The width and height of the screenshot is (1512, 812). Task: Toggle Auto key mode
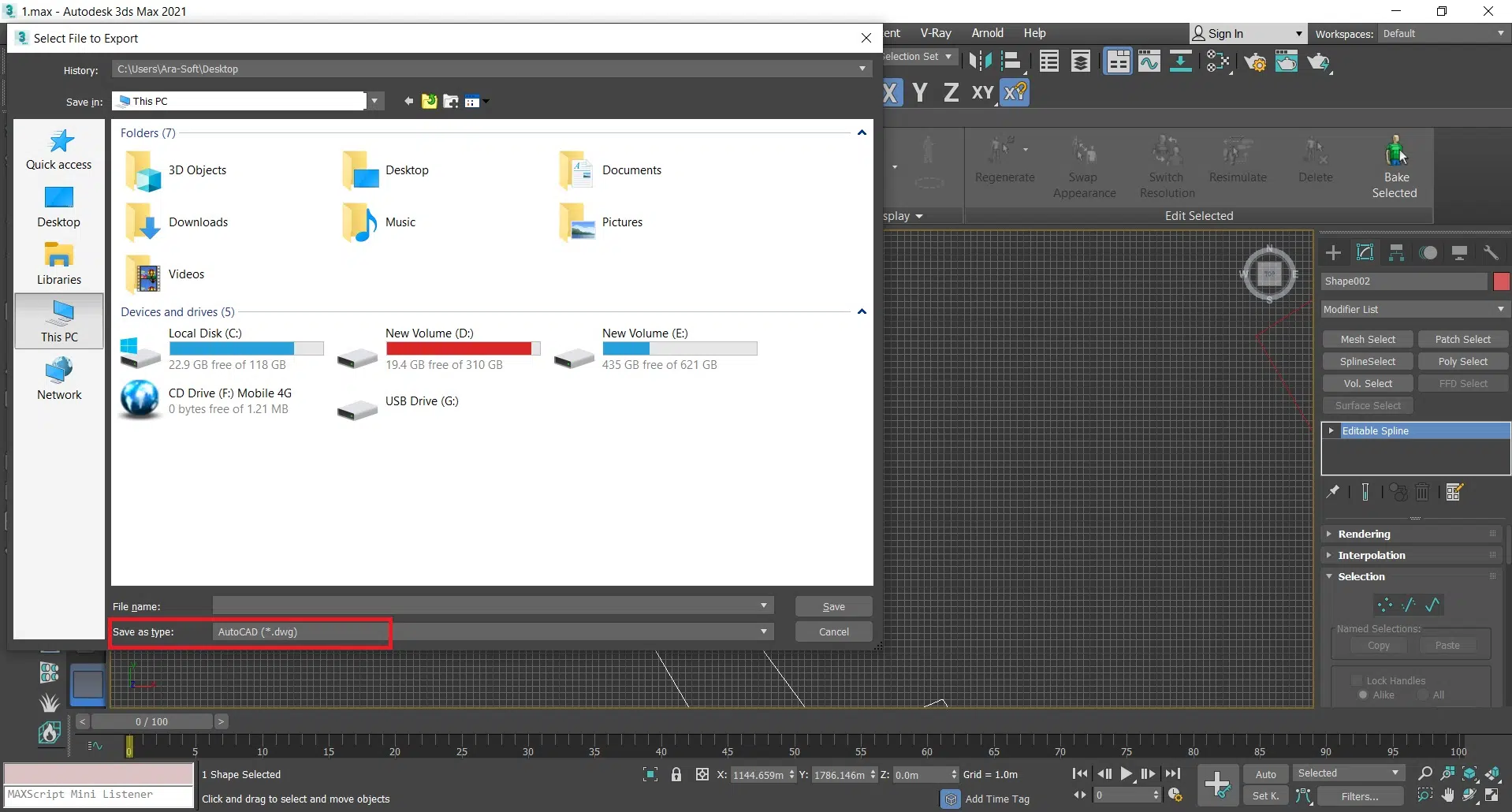point(1266,774)
